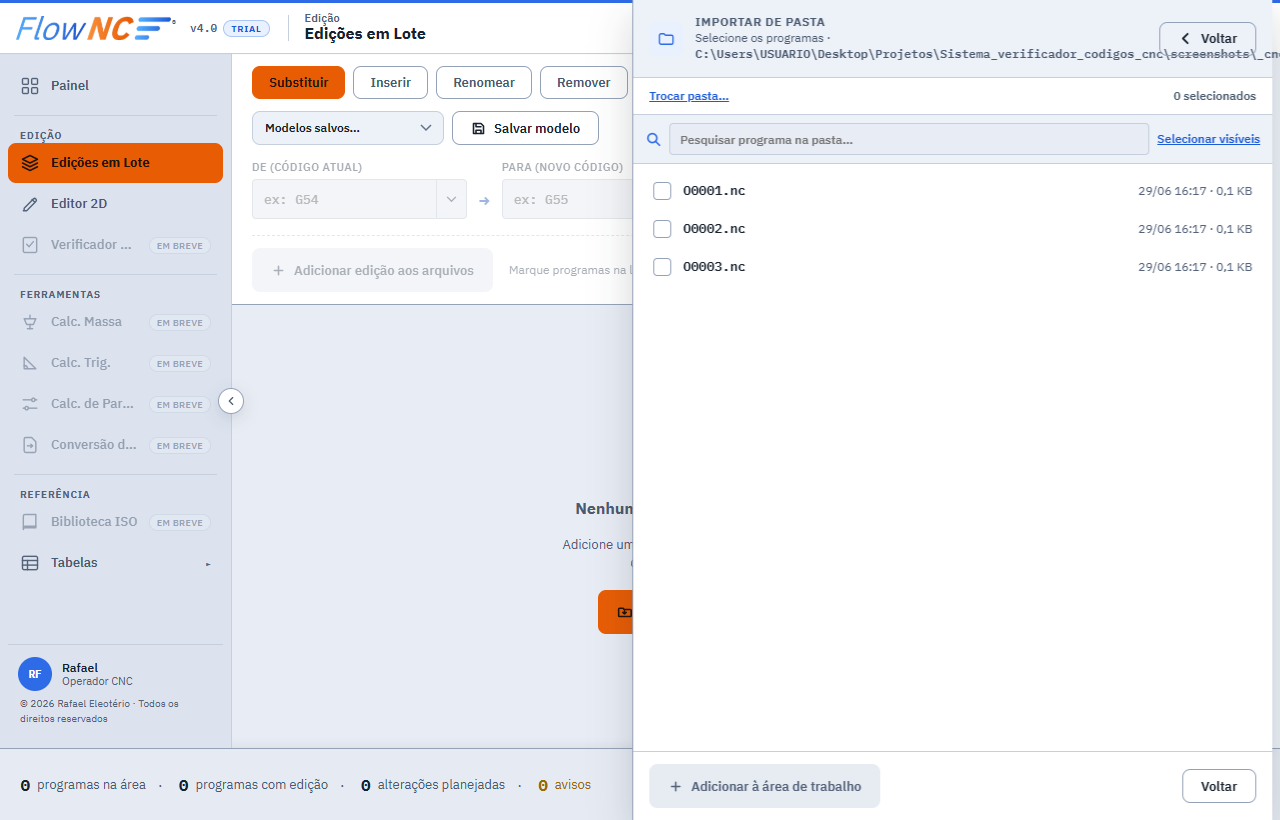1280x820 pixels.
Task: Focus the DE código atual input
Action: (344, 199)
